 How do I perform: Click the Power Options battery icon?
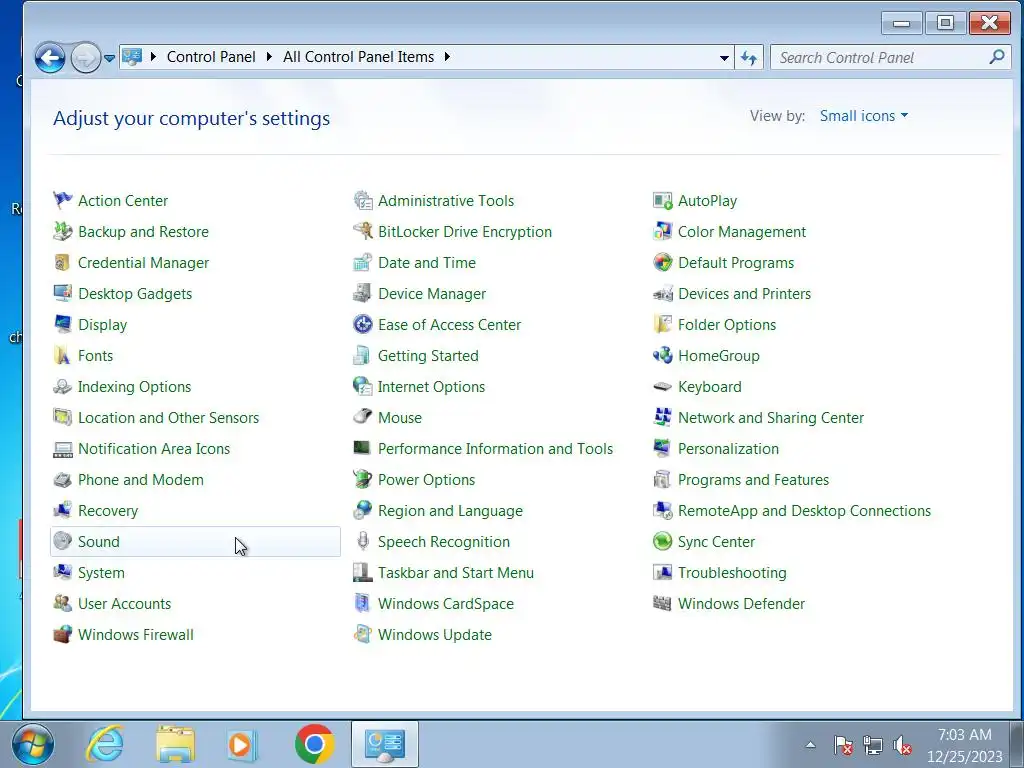(x=362, y=479)
